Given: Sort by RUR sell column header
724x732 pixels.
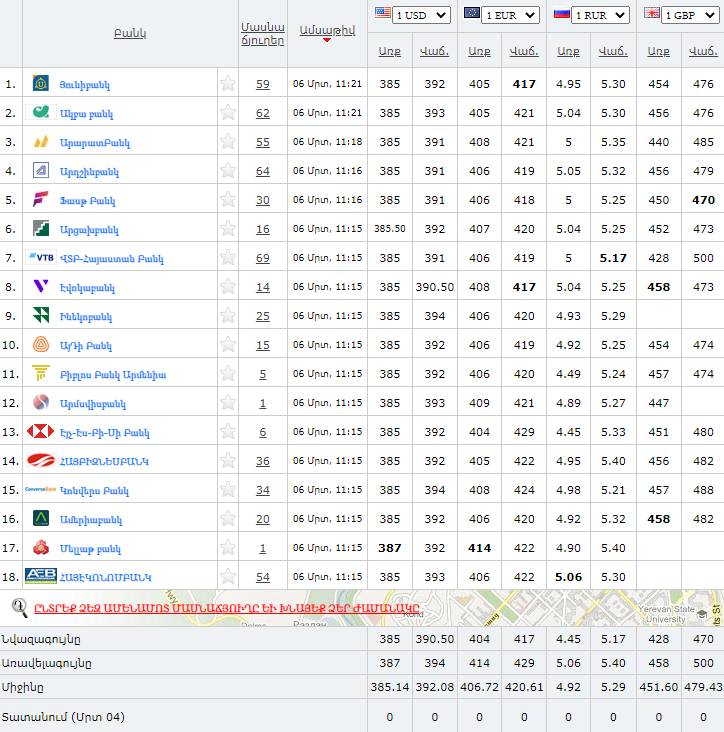Looking at the screenshot, I should (613, 51).
